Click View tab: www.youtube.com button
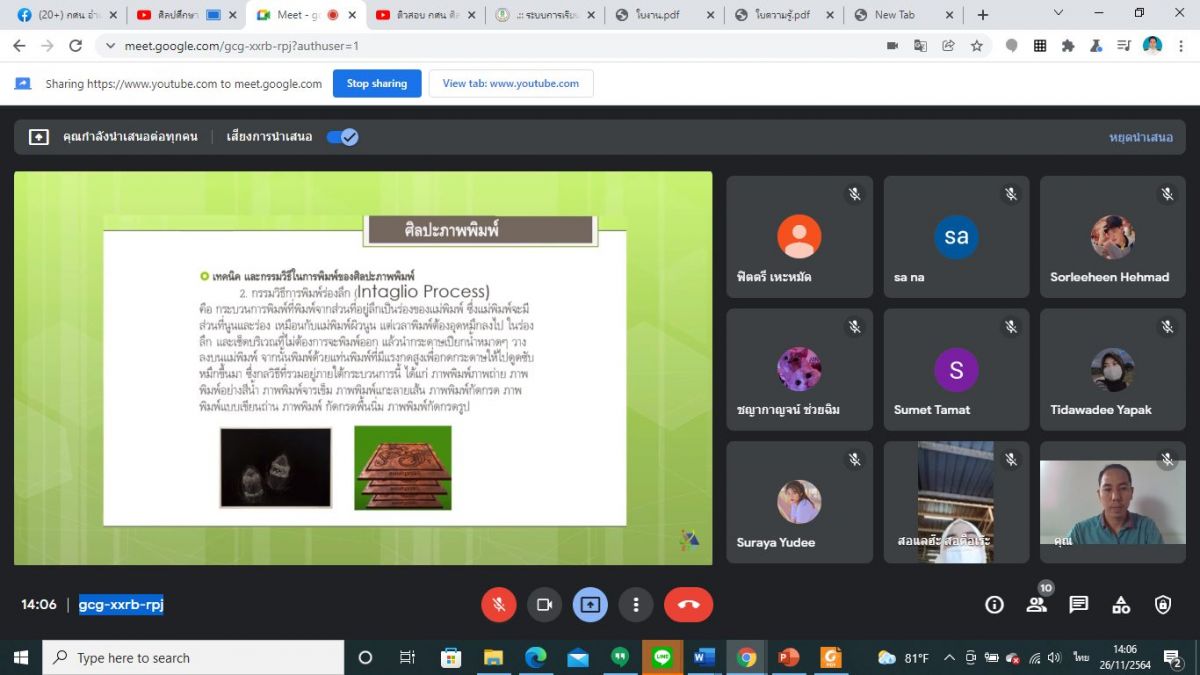Screen dimensions: 1200x675 point(510,84)
